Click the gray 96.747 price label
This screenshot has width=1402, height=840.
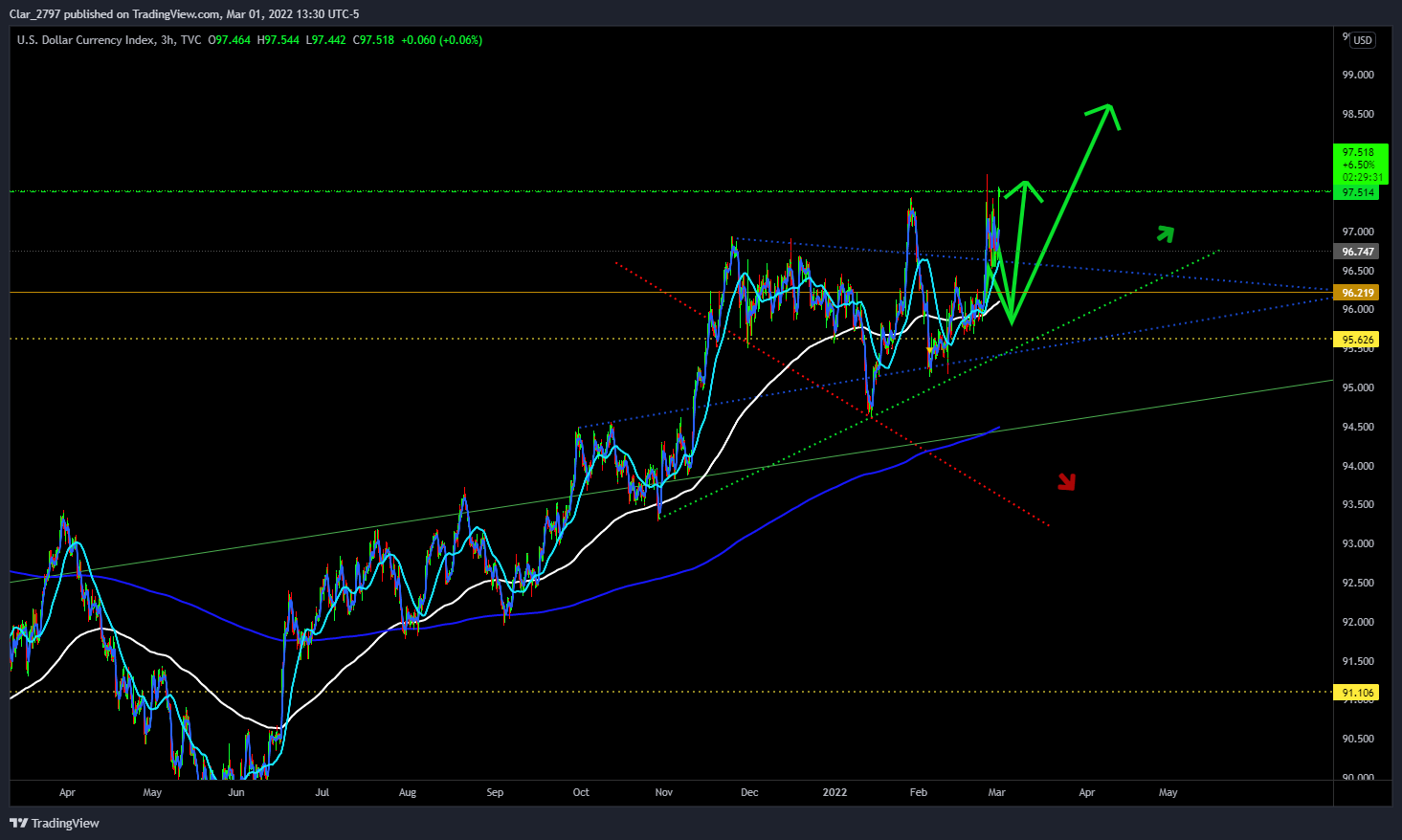[x=1358, y=252]
